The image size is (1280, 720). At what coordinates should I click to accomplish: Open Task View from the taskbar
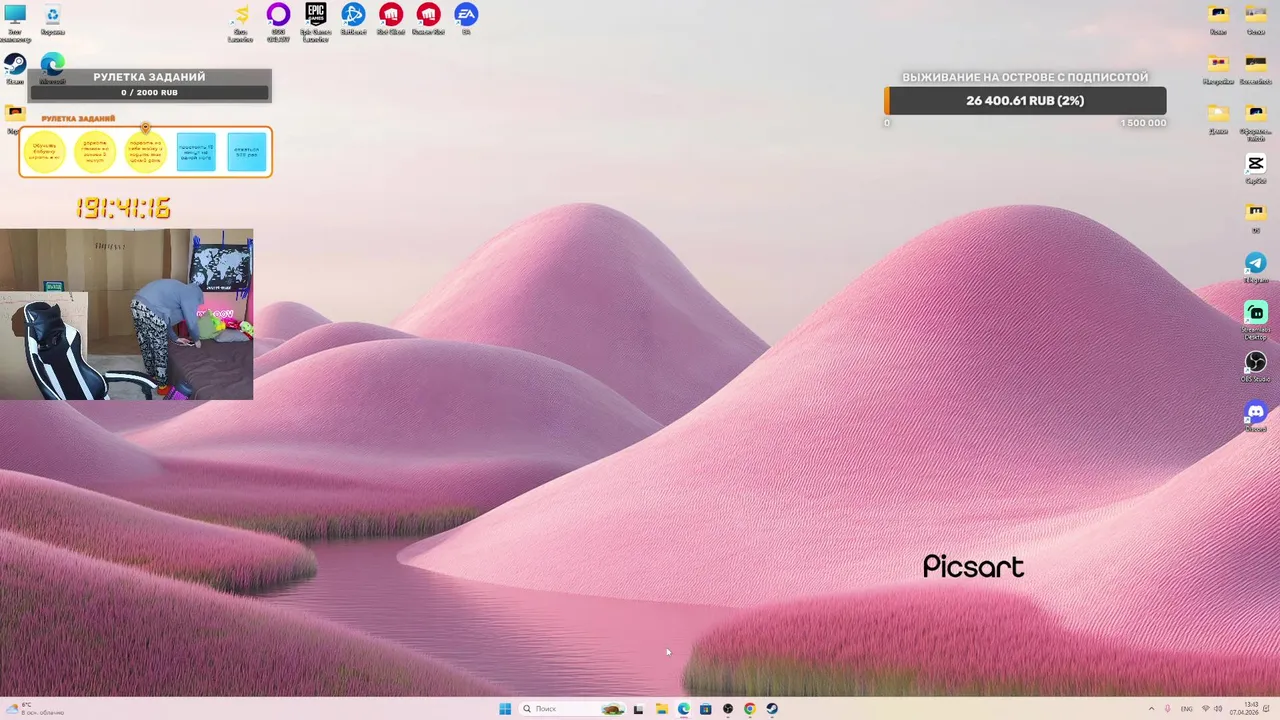coord(638,709)
